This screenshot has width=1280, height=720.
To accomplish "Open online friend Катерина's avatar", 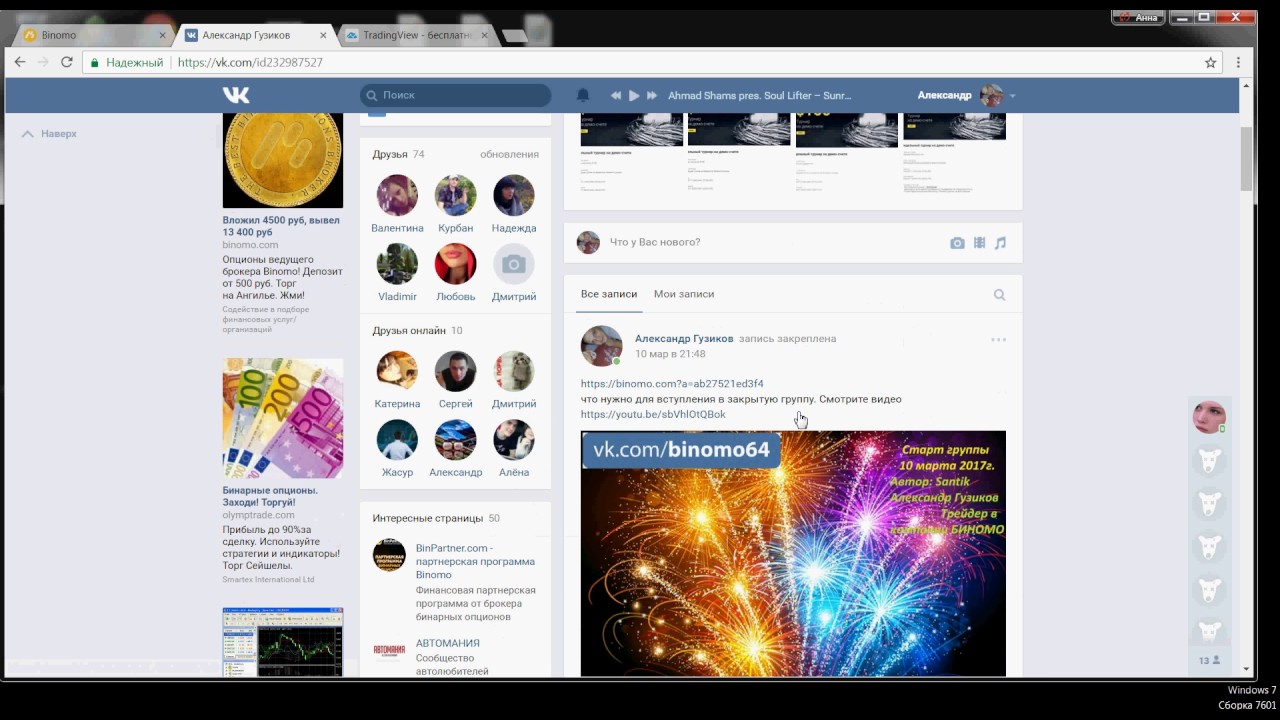I will click(397, 371).
